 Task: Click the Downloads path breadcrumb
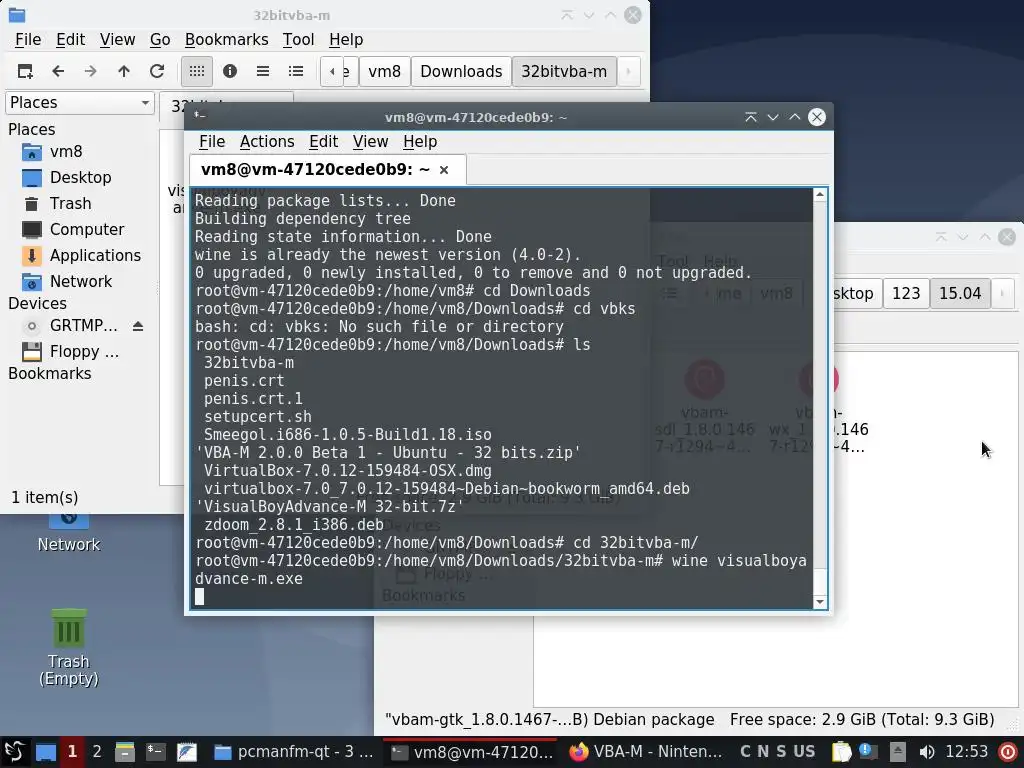coord(461,71)
